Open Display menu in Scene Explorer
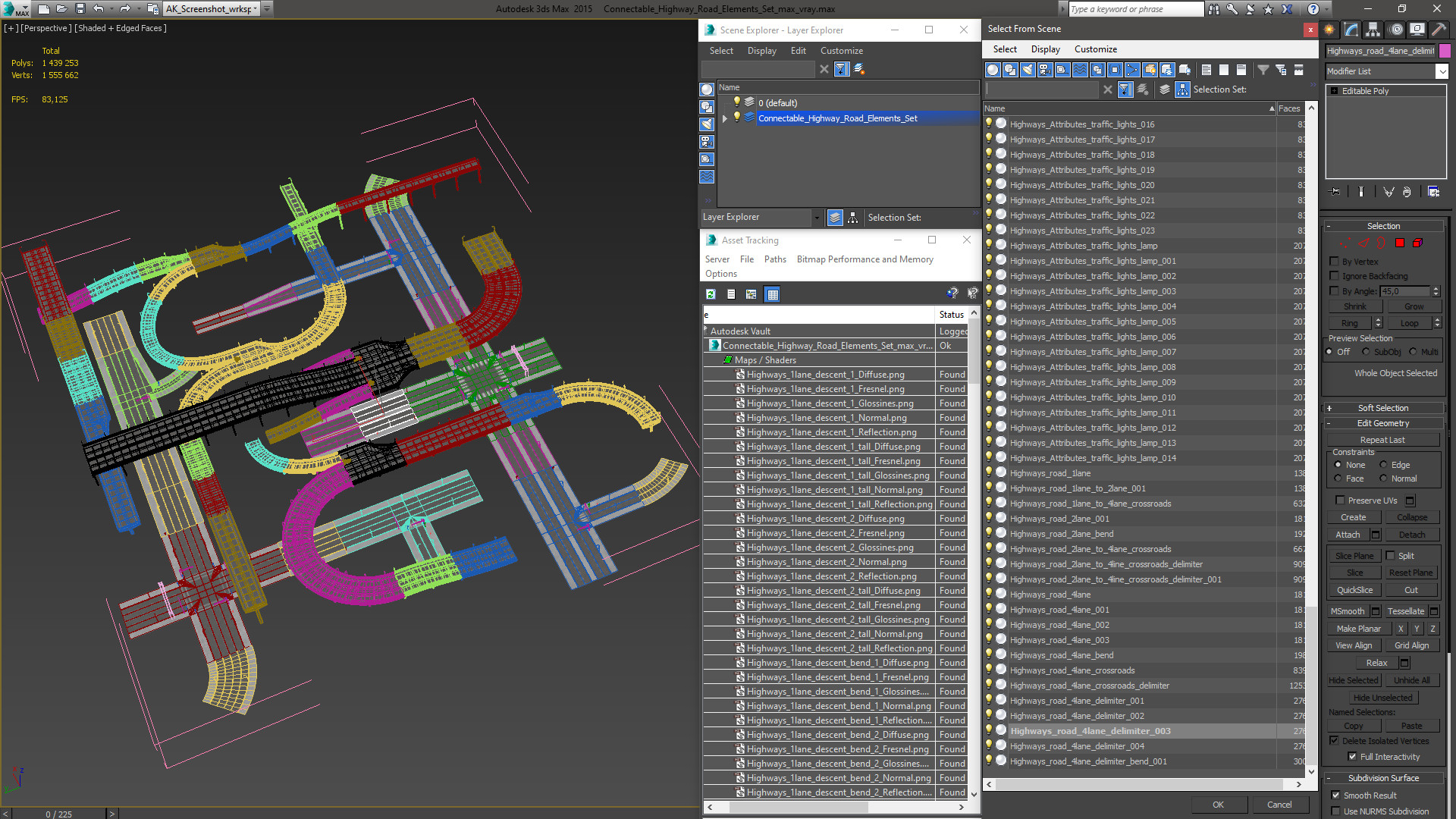 pyautogui.click(x=761, y=51)
